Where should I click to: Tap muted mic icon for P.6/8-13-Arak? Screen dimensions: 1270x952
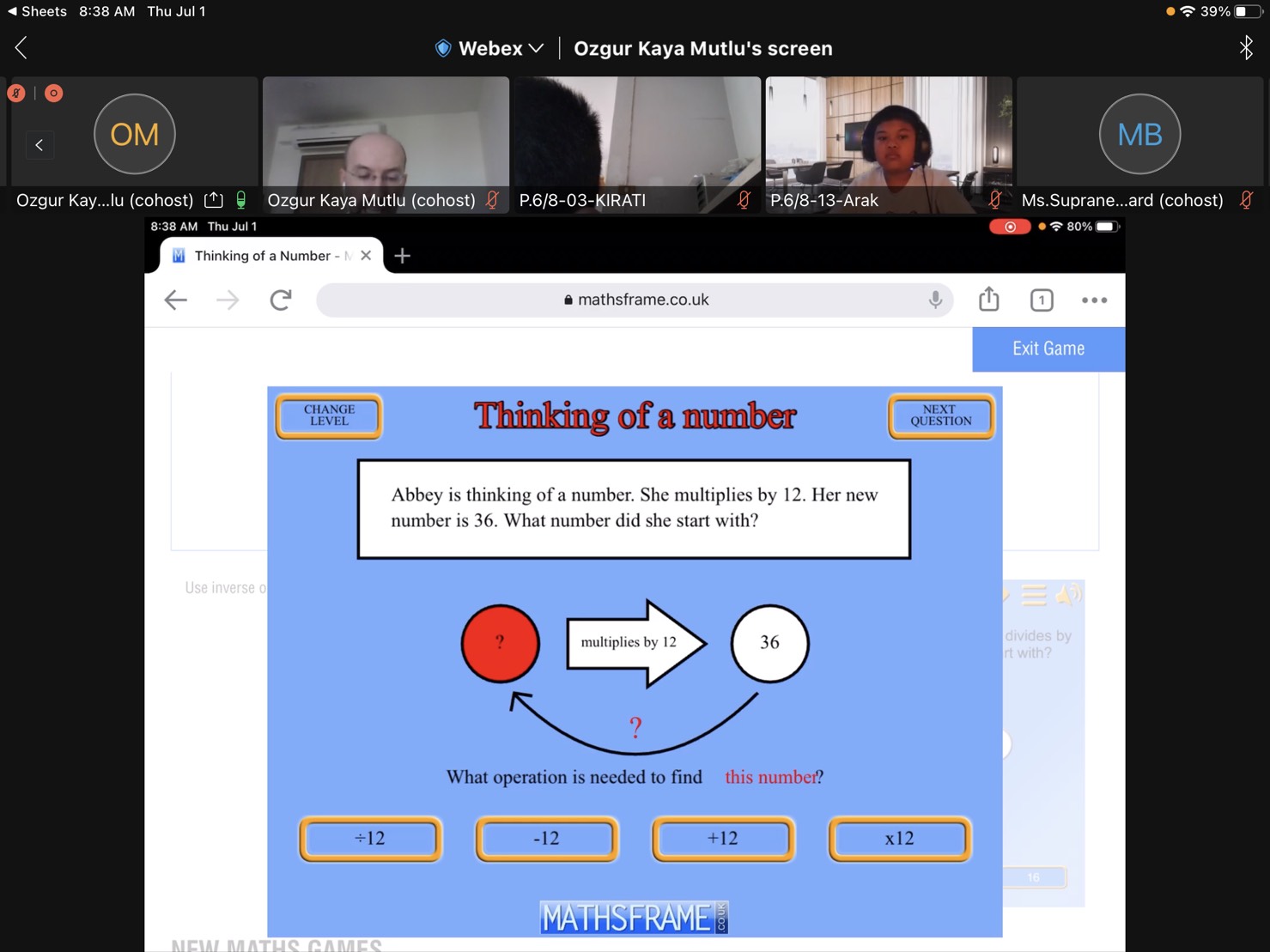pos(994,200)
